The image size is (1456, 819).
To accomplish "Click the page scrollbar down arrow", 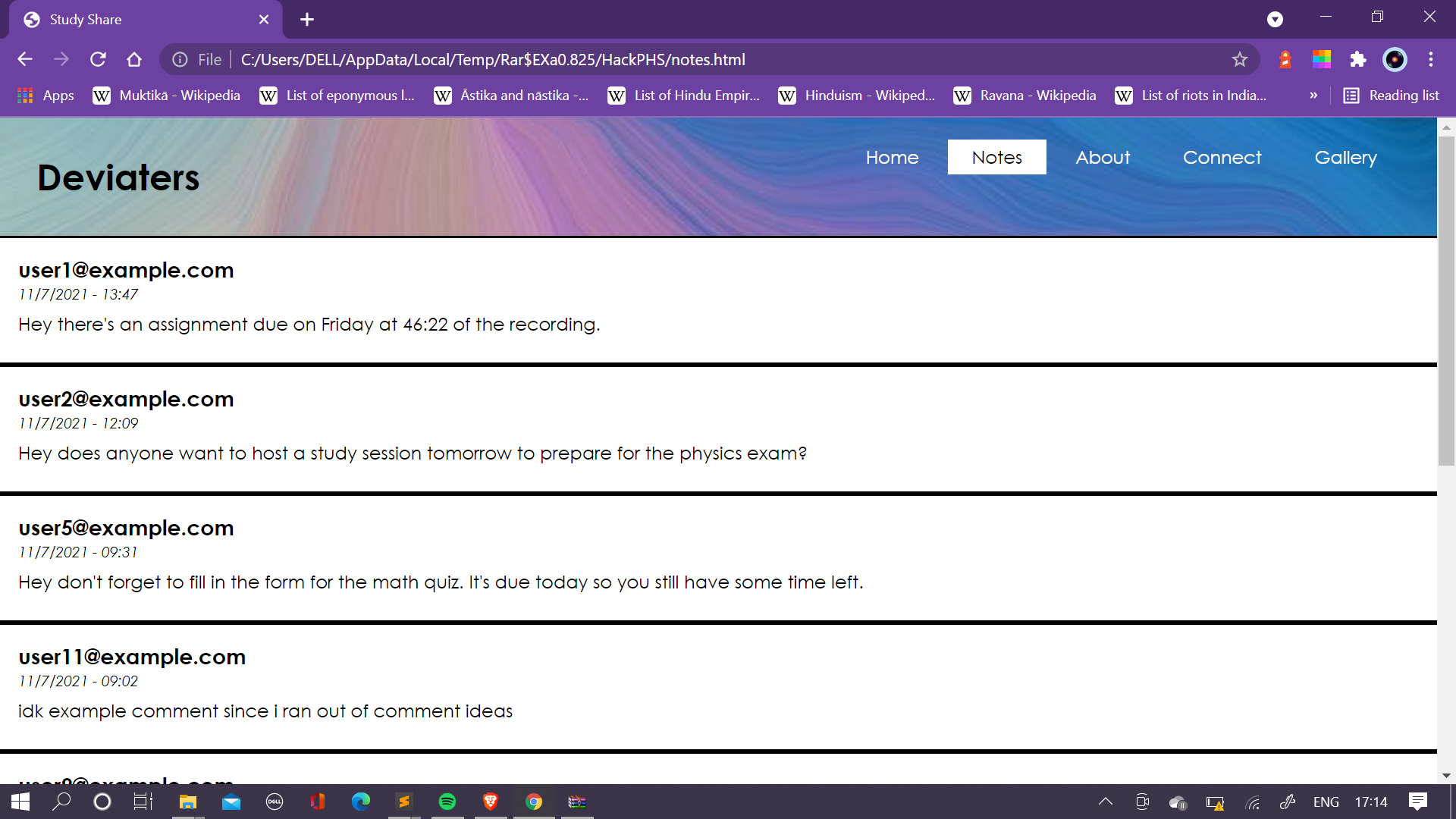I will point(1446,775).
